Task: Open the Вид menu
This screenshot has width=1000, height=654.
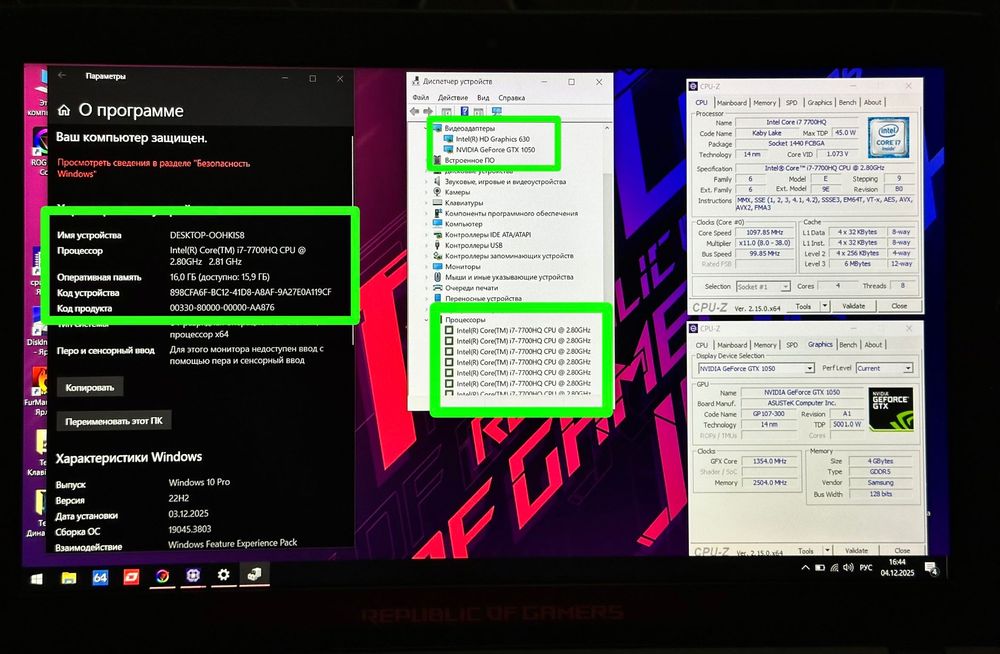Action: click(x=483, y=98)
